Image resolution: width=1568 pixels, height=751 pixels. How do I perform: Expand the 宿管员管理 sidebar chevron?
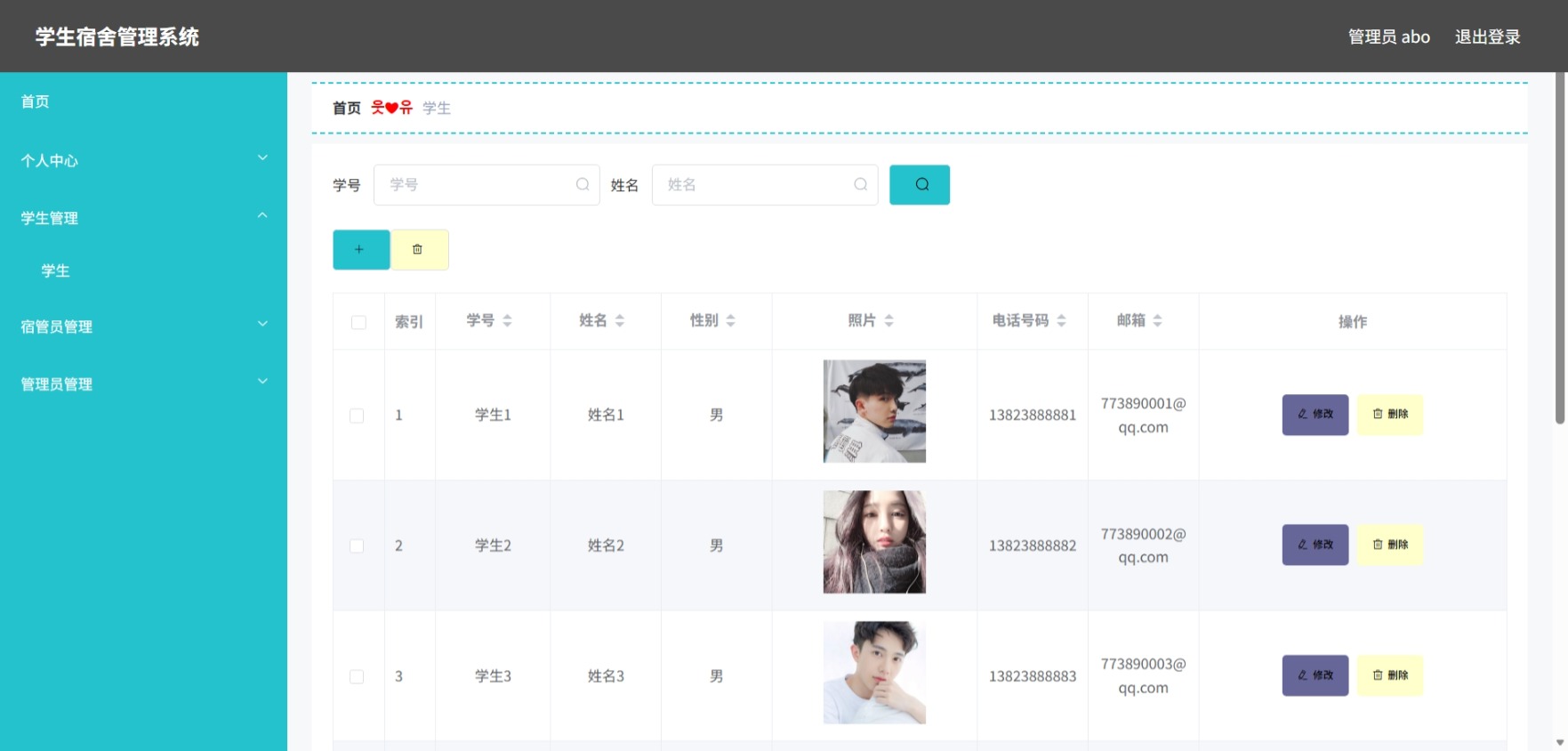point(262,324)
